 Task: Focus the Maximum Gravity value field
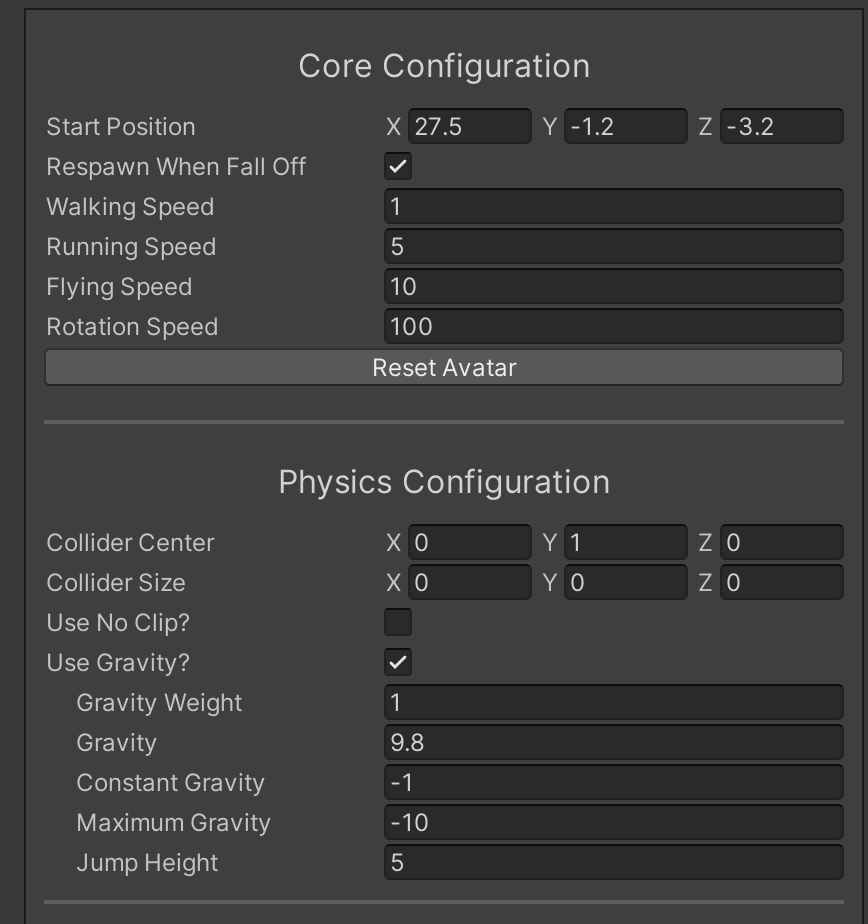click(x=613, y=823)
